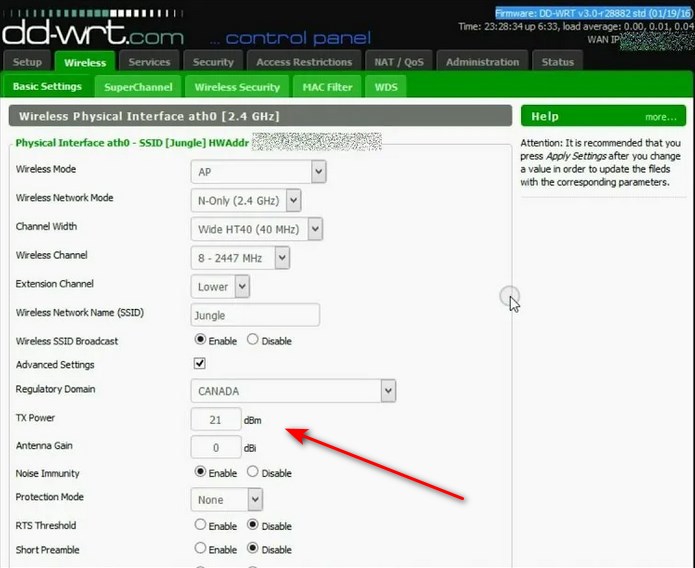Select Disable for Wireless SSID Broadcast
Image resolution: width=695 pixels, height=568 pixels.
tap(253, 340)
